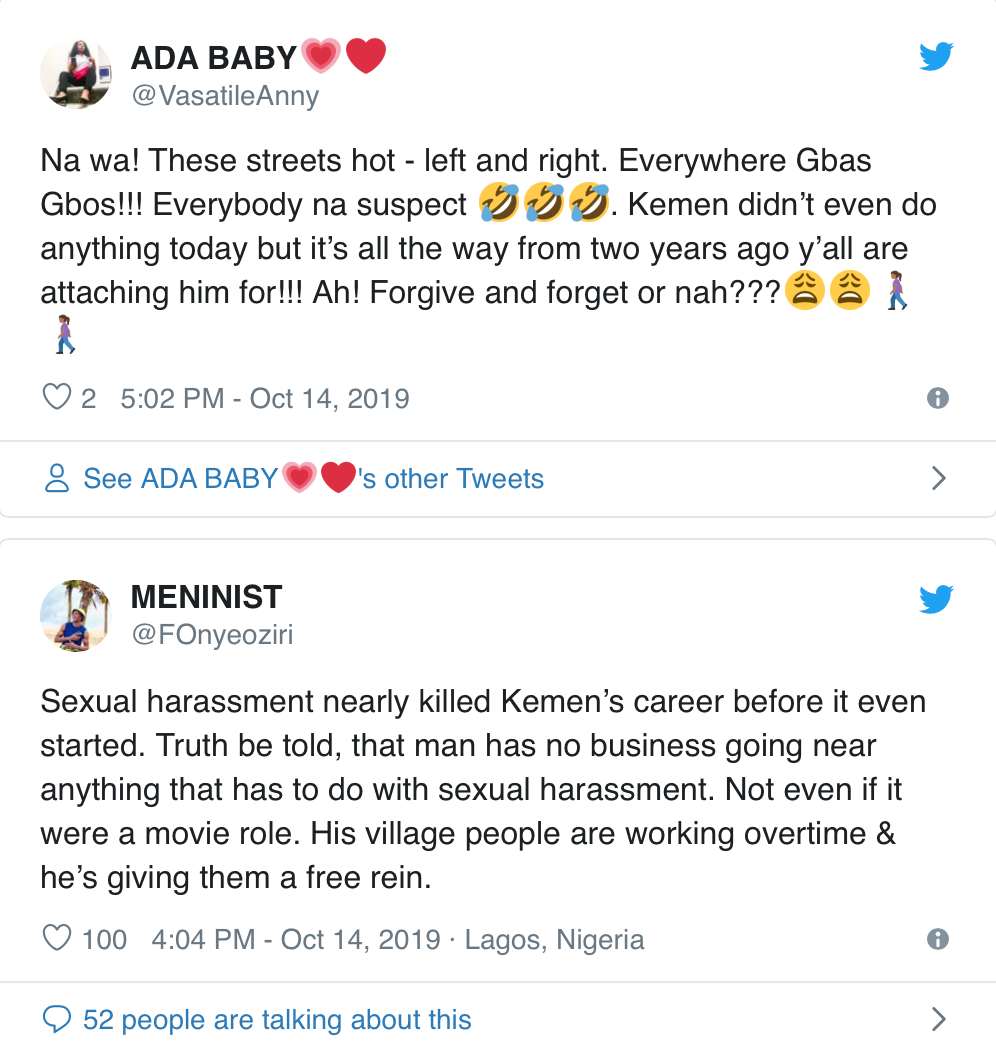Like the ADA BABY tweet heart
Viewport: 996px width, 1046px height.
[x=55, y=398]
